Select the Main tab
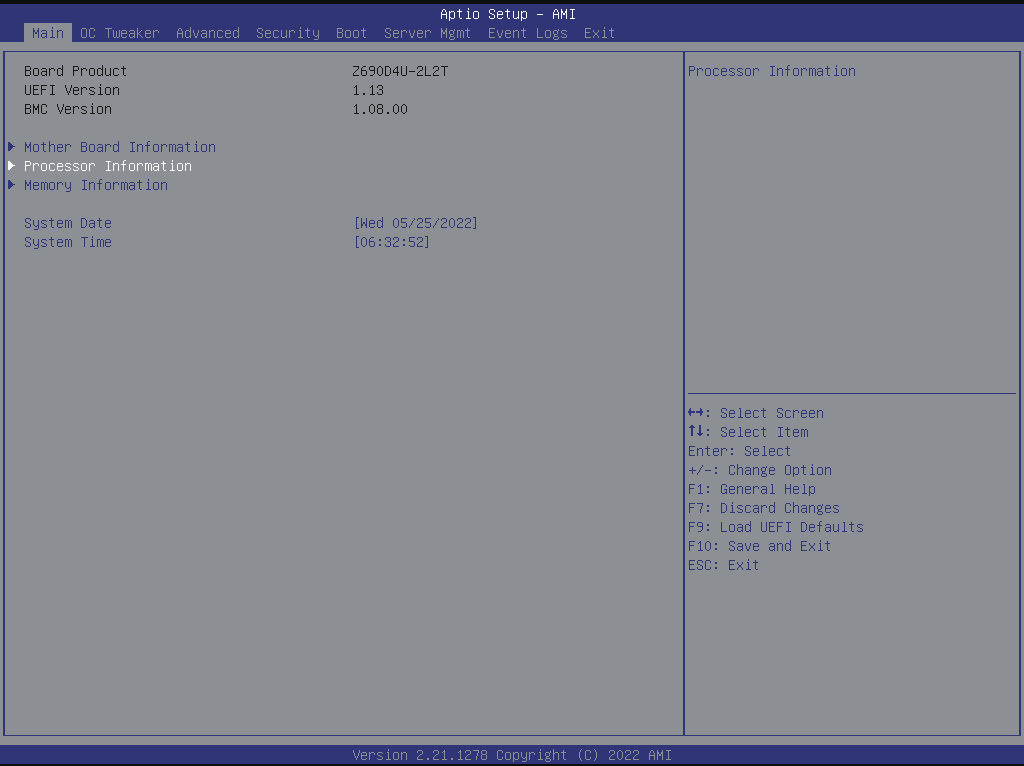This screenshot has width=1024, height=766. 47,33
